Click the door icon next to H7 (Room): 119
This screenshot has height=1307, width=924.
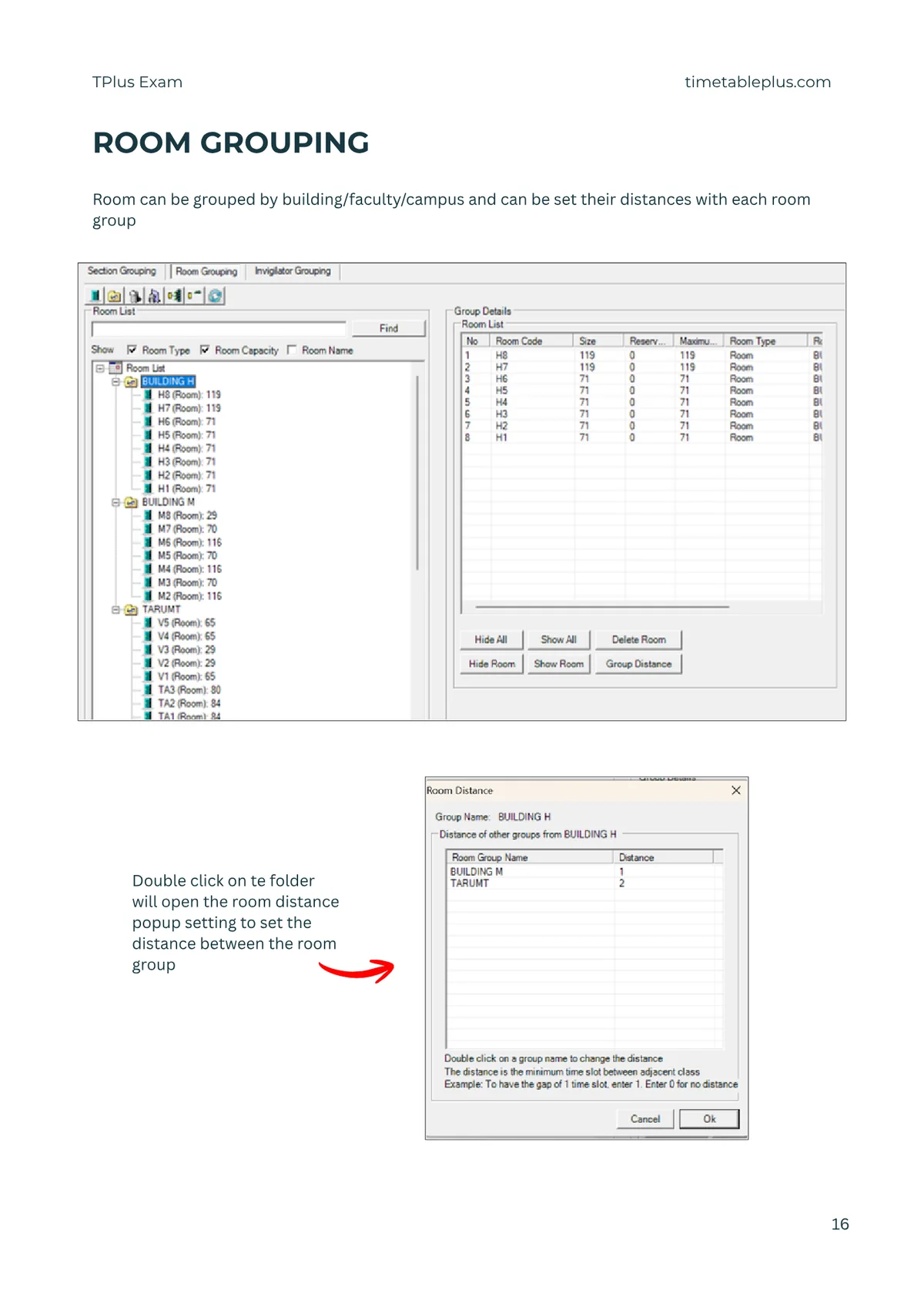148,408
